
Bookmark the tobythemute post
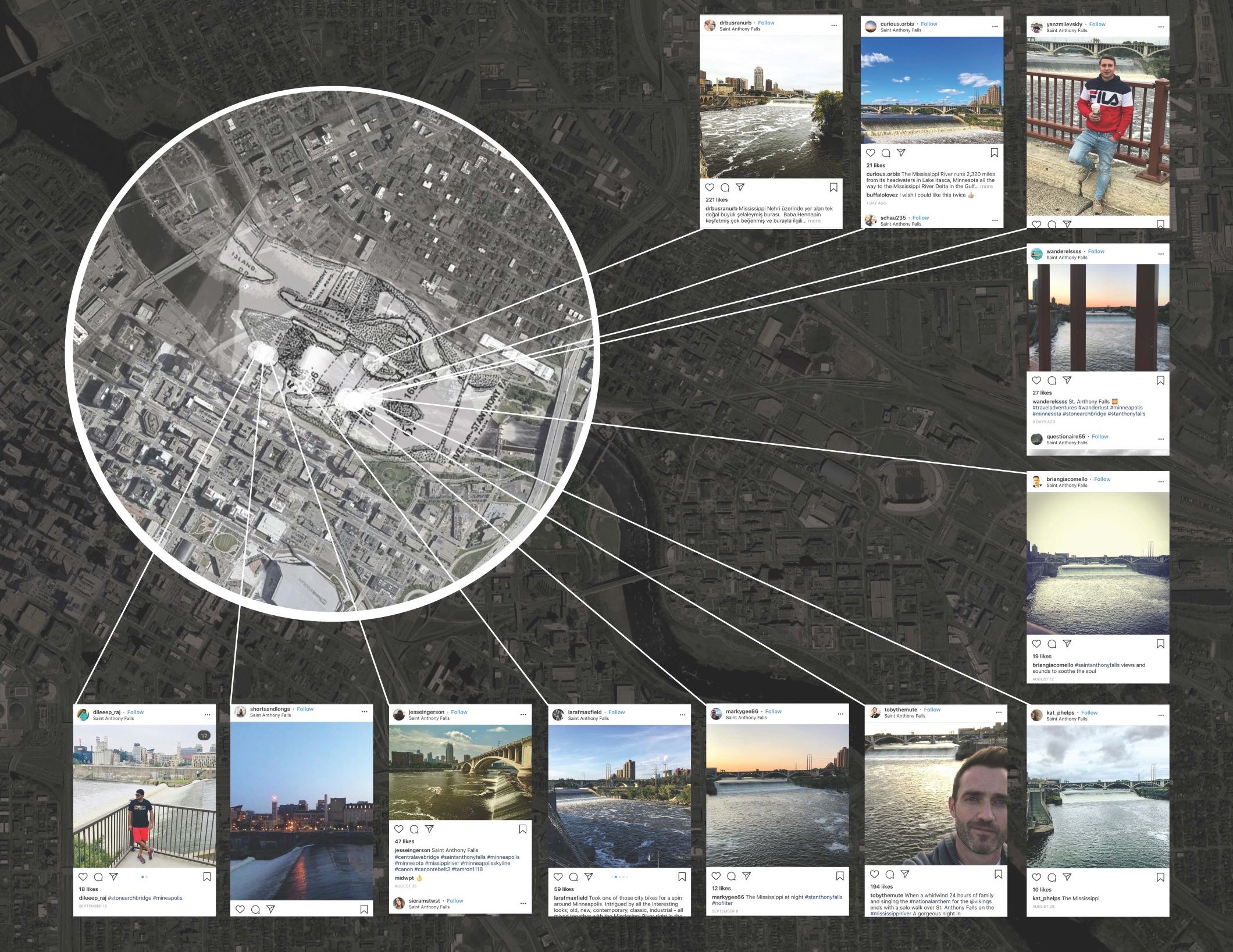[x=999, y=874]
